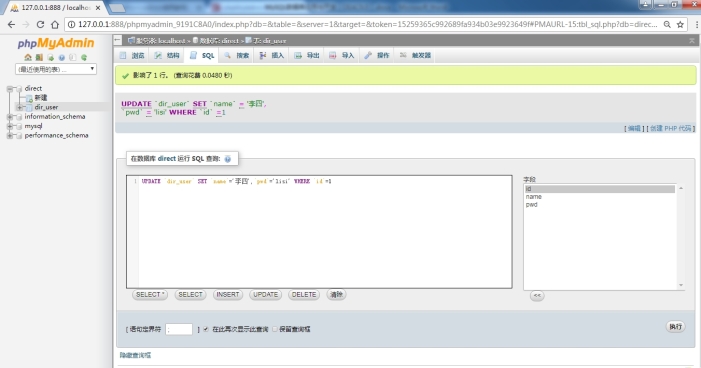This screenshot has width=701, height=368.
Task: Click the browser address bar URL
Action: tap(367, 25)
